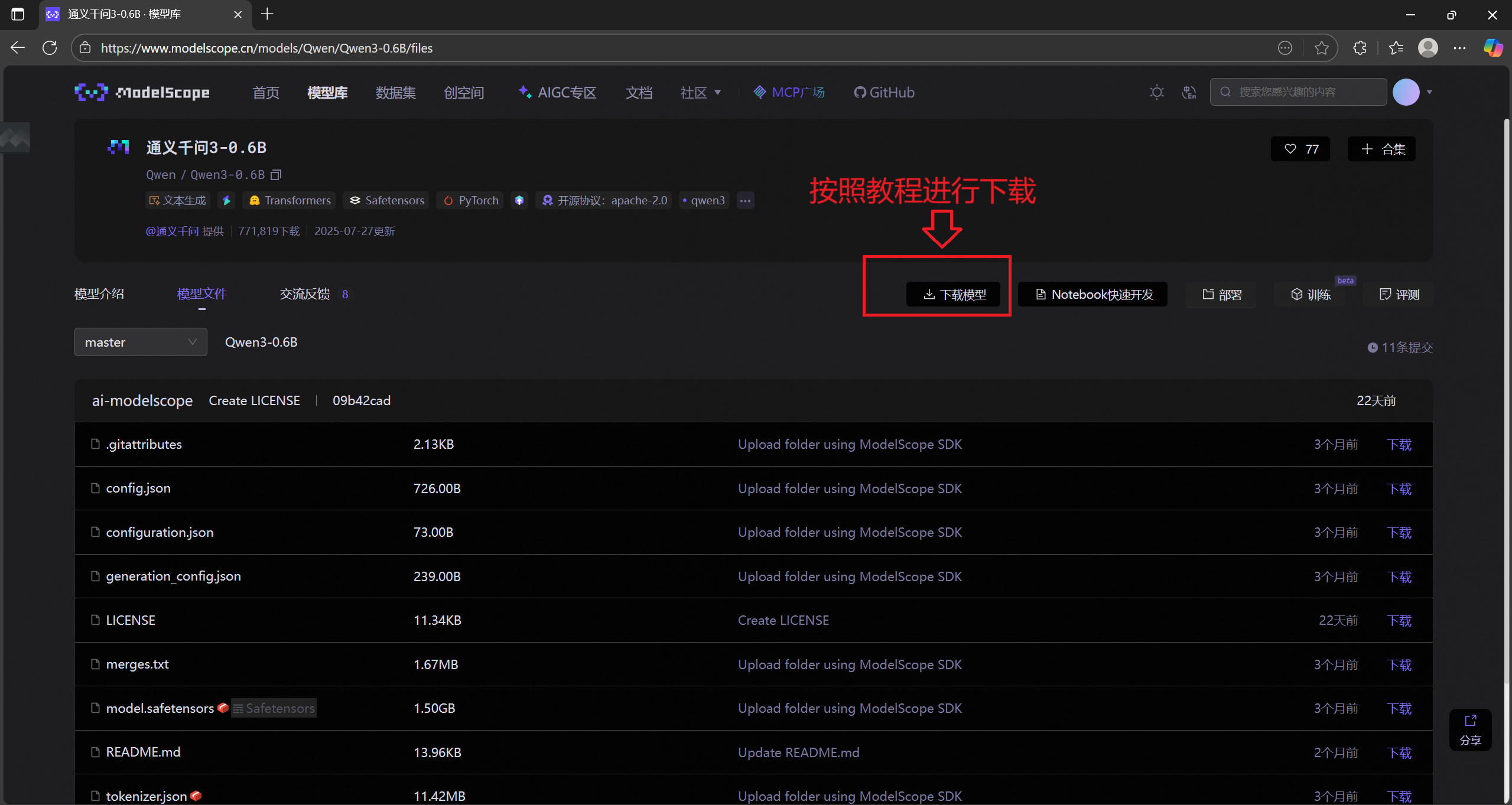The image size is (1512, 805).
Task: Open 创空间 in navigation
Action: click(x=464, y=92)
